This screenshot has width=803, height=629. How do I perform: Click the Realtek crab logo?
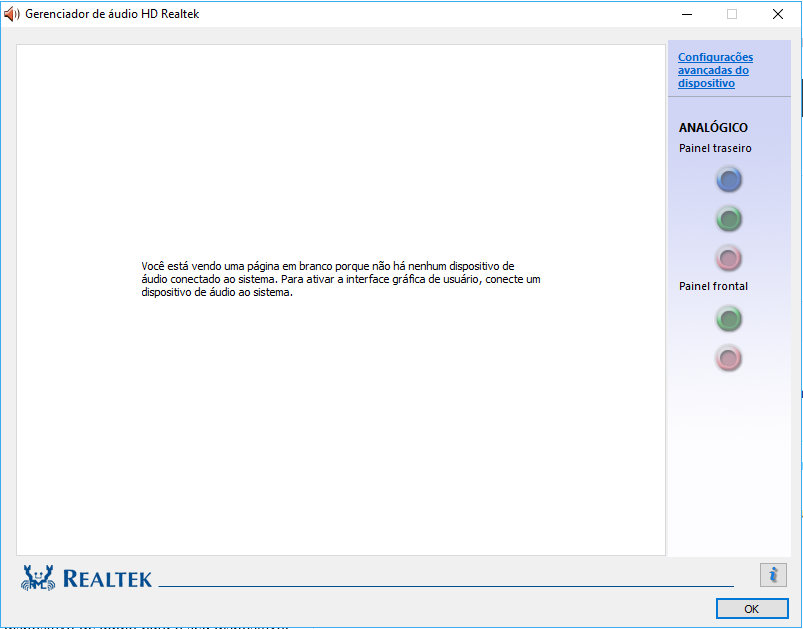38,578
